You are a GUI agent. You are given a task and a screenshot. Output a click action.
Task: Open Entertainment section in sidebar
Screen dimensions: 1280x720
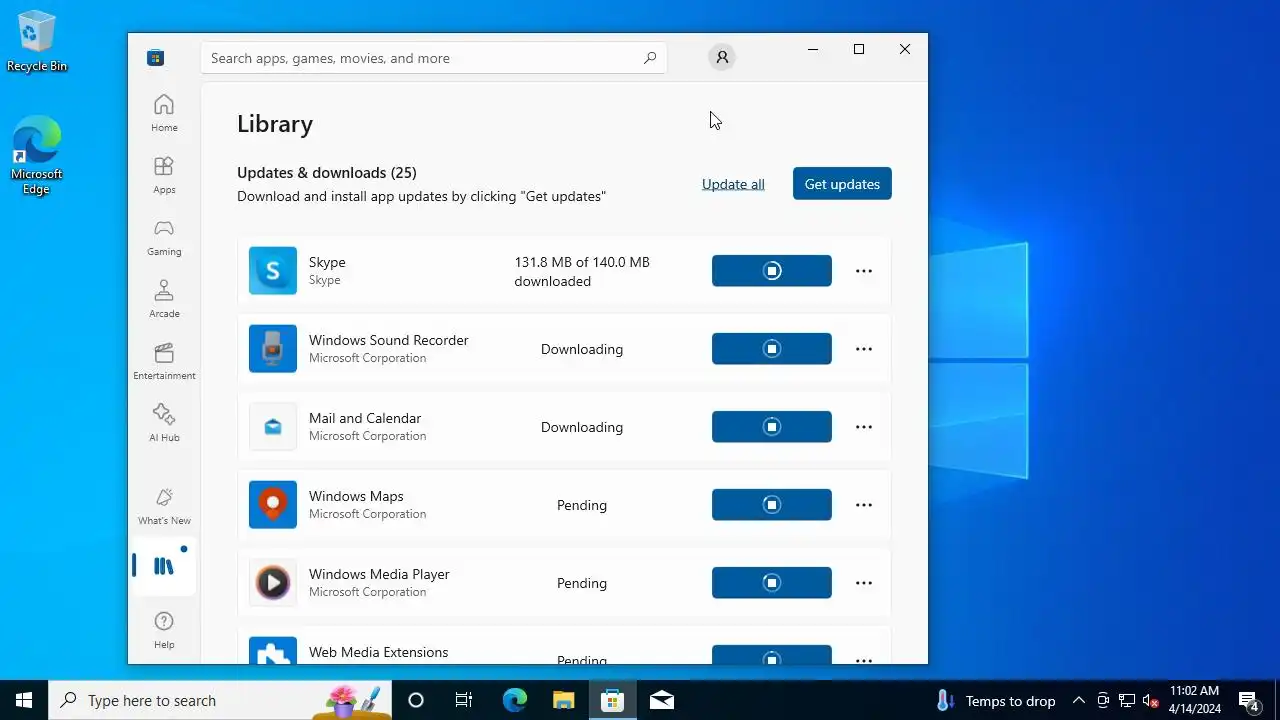(164, 361)
